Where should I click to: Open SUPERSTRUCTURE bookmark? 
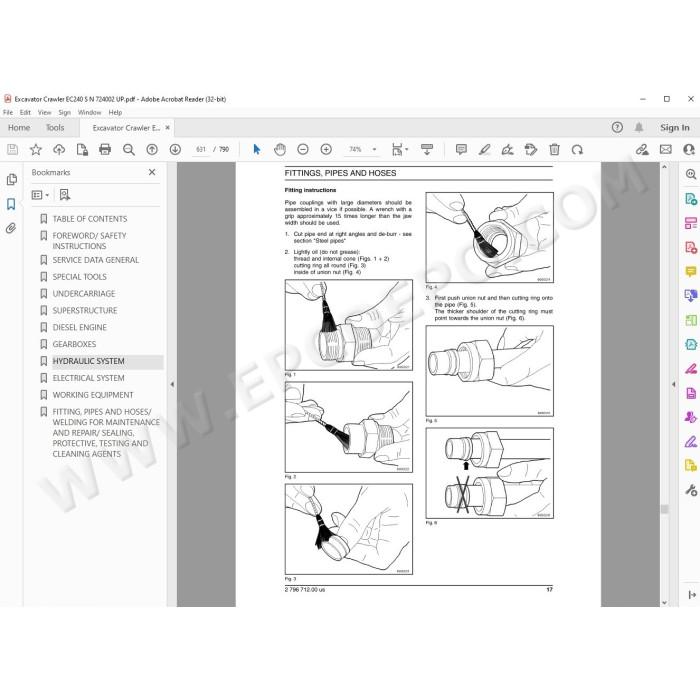[x=85, y=310]
